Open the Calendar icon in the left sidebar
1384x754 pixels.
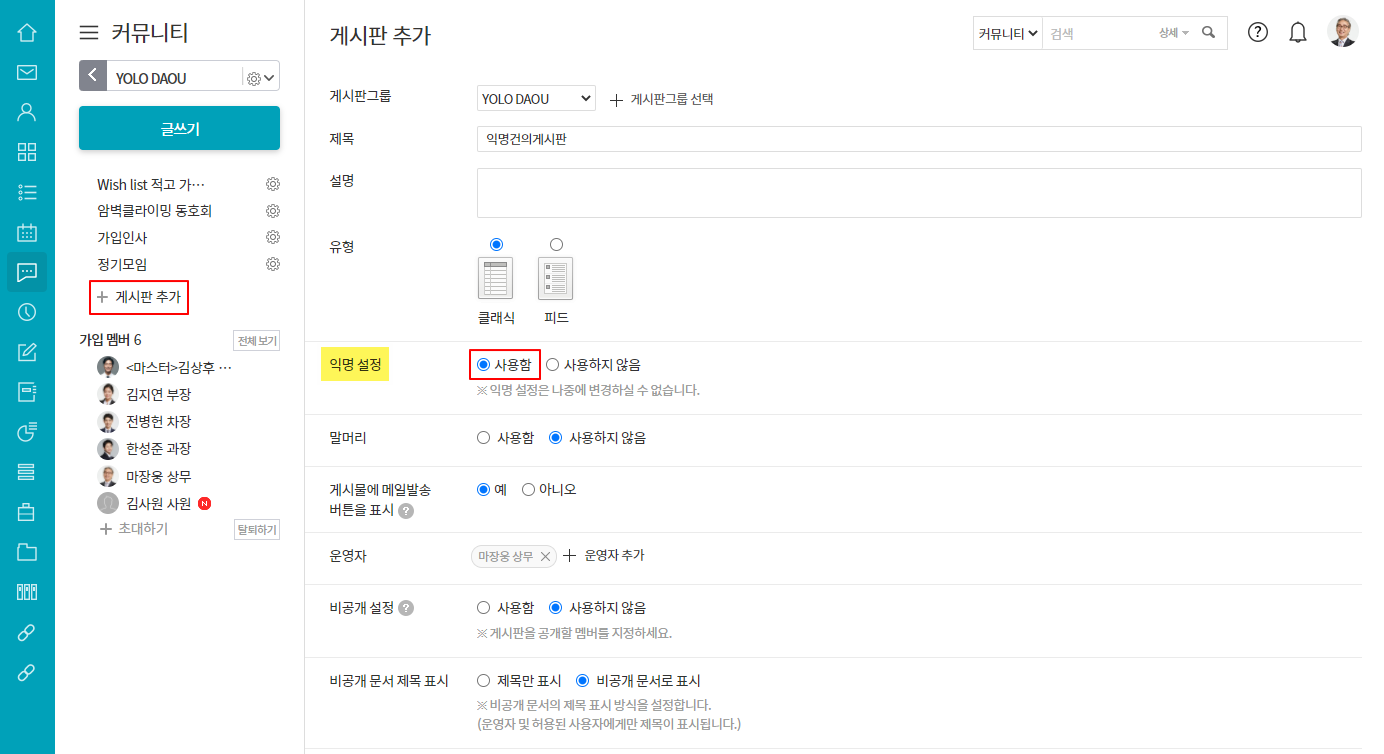pos(26,232)
